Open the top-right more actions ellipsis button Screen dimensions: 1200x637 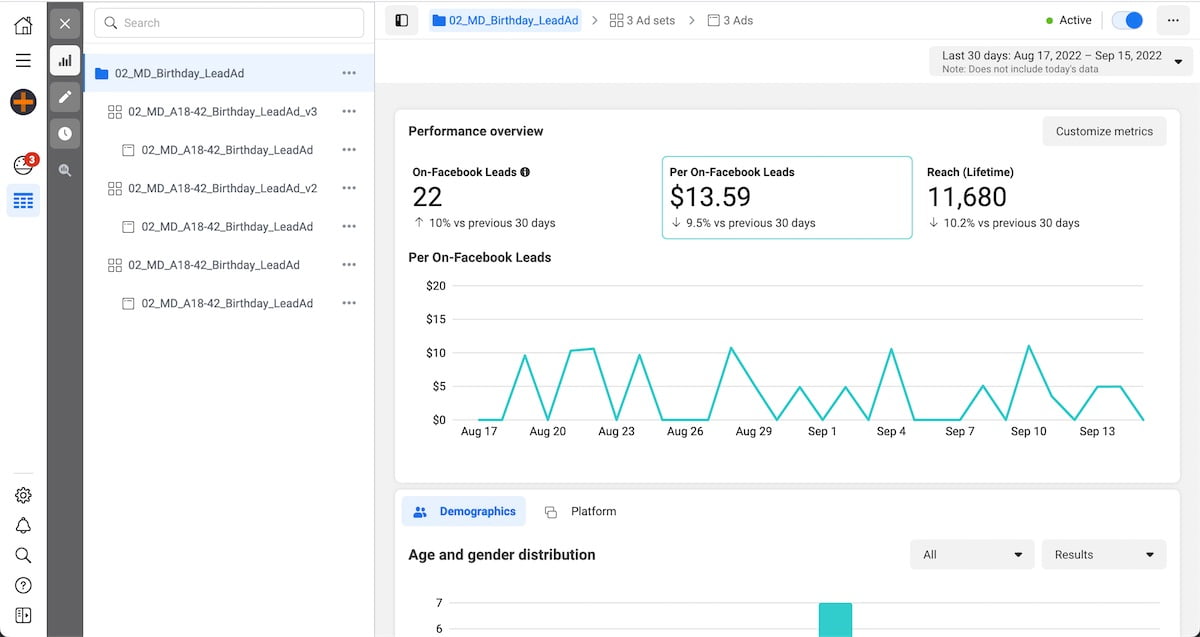pyautogui.click(x=1174, y=20)
